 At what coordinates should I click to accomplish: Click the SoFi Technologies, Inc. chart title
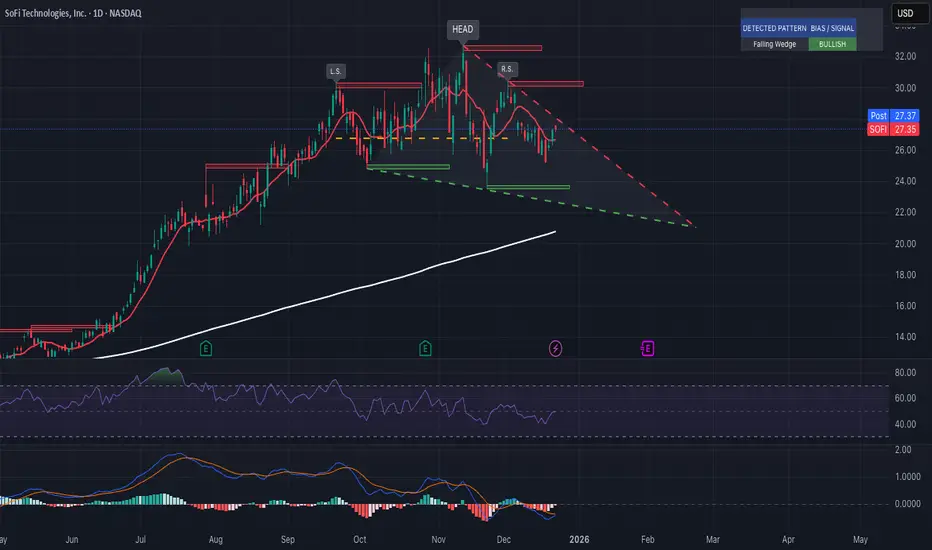pos(73,13)
